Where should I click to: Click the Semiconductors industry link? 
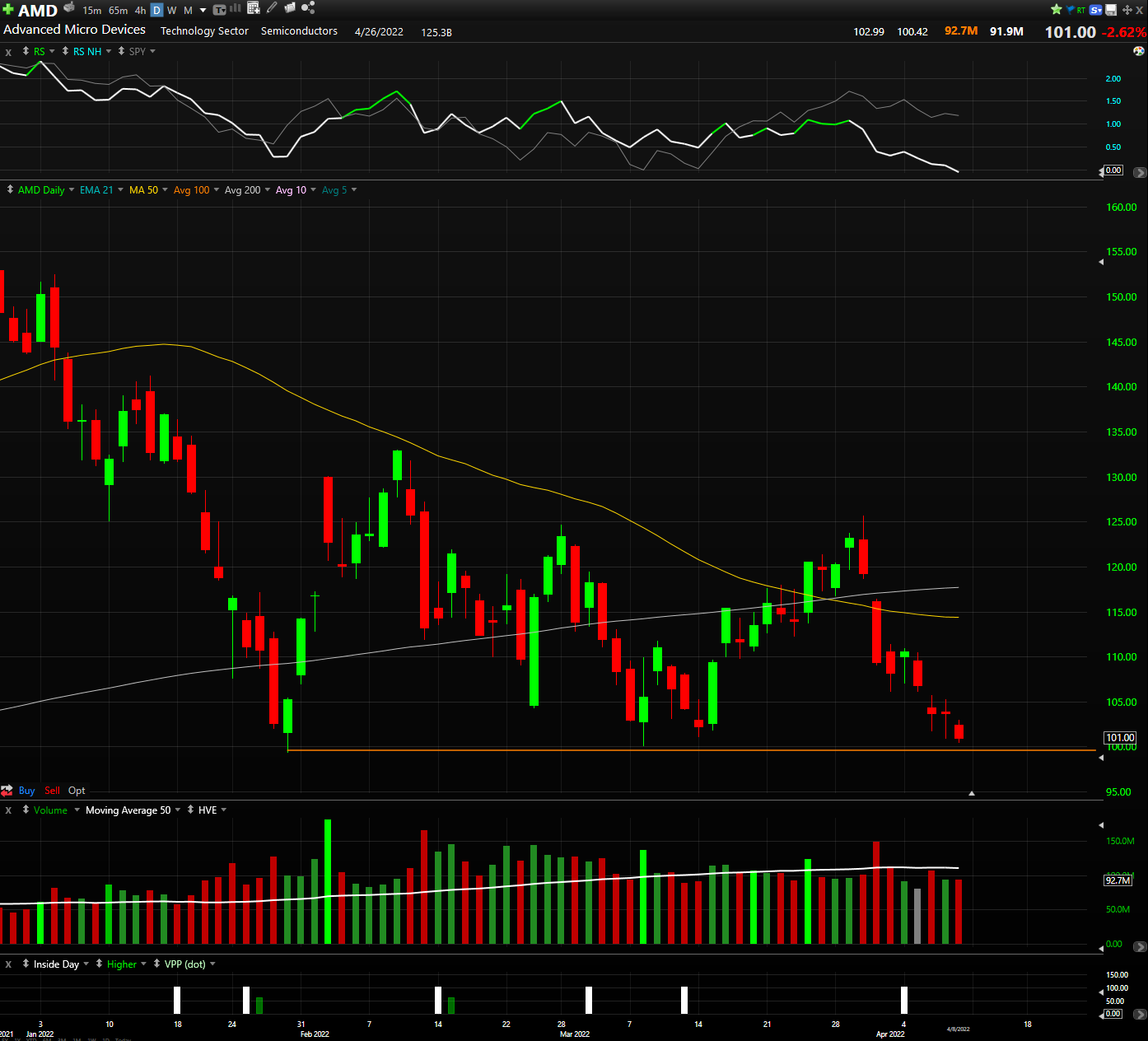pyautogui.click(x=299, y=30)
